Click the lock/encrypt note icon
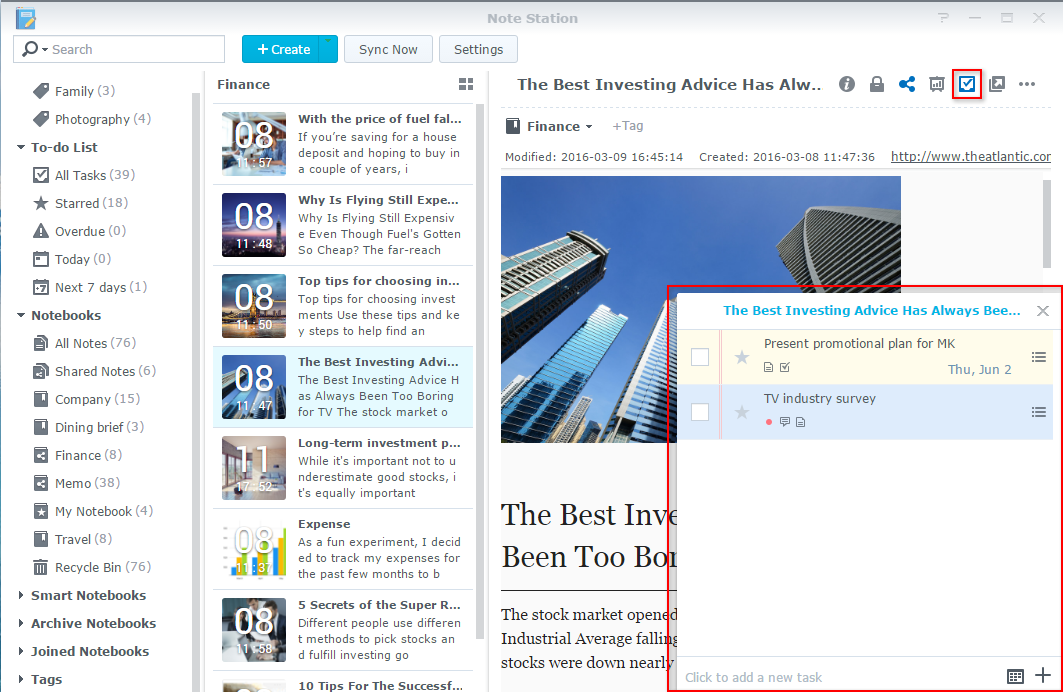Viewport: 1063px width, 692px height. tap(877, 84)
